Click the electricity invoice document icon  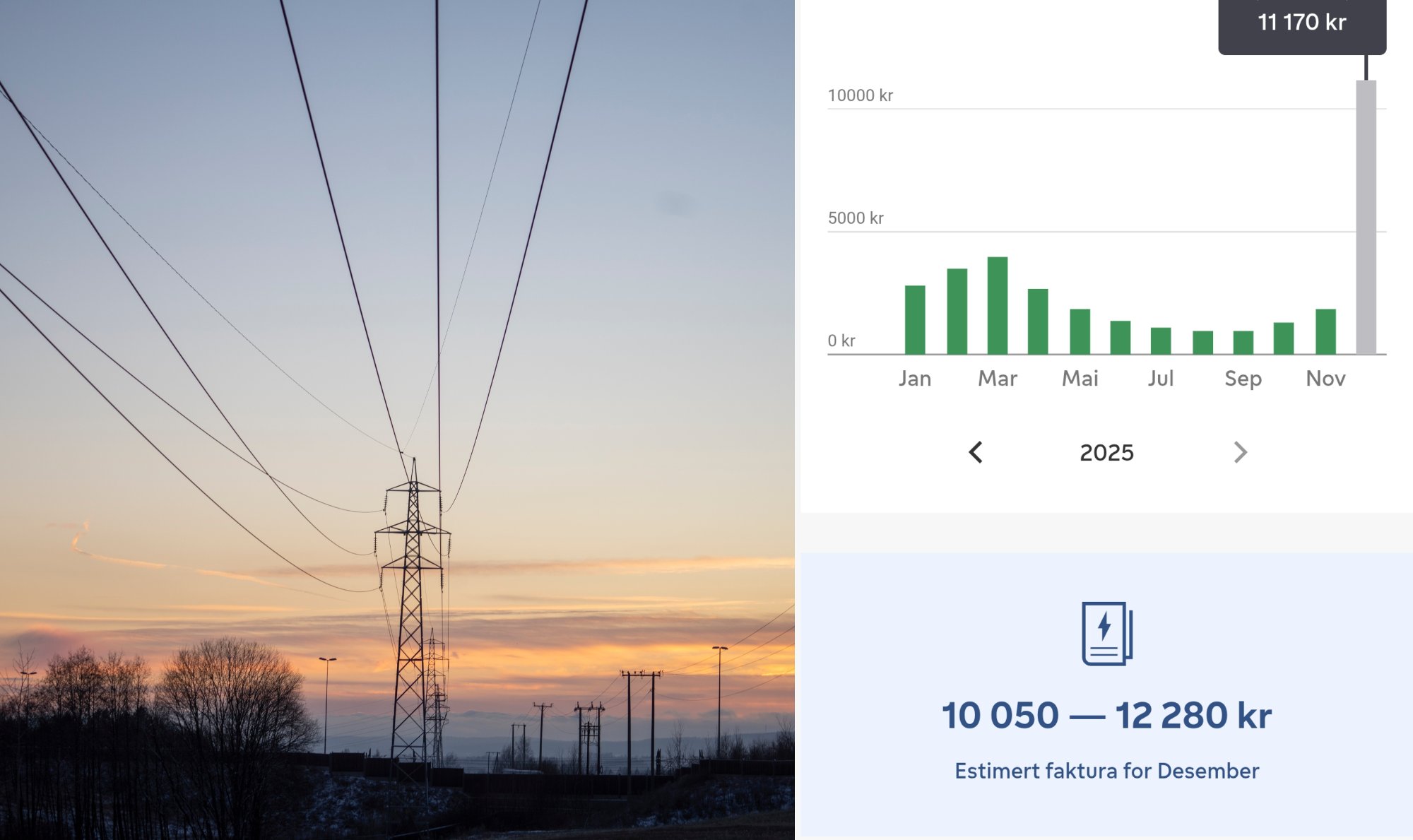1106,633
